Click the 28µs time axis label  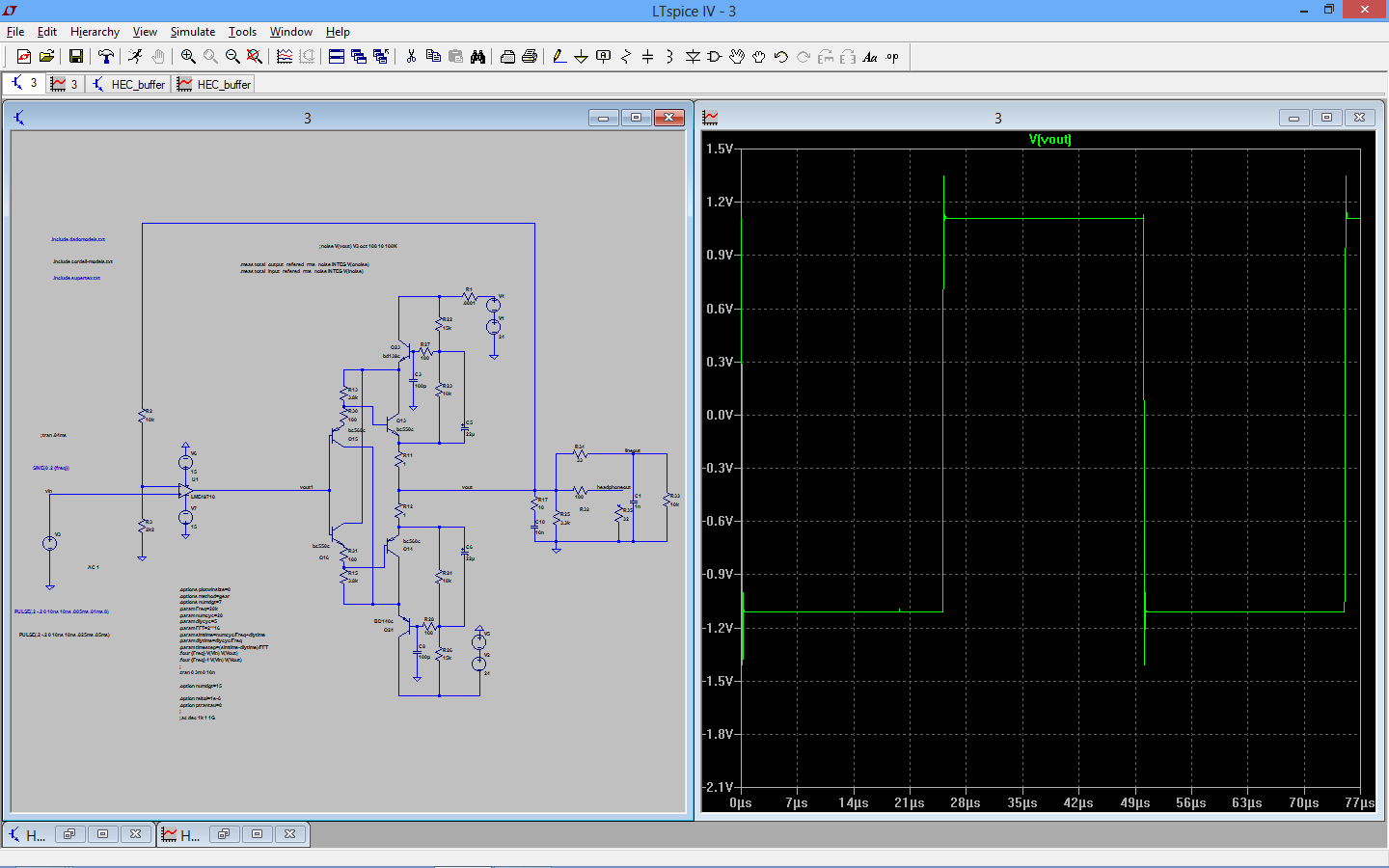[966, 802]
